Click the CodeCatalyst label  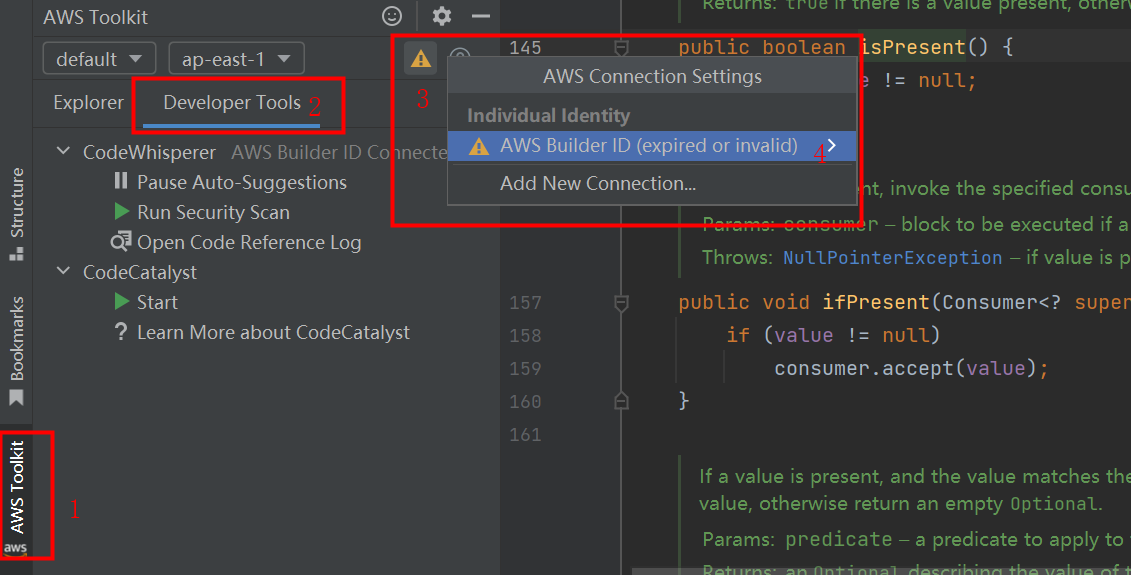(x=140, y=272)
